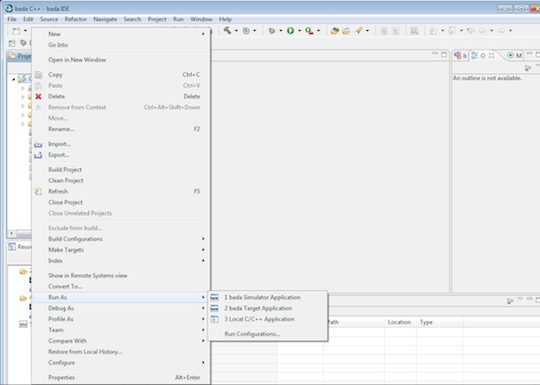Click the Back navigation arrow icon
Viewport: 540px width, 385px height.
[482, 31]
